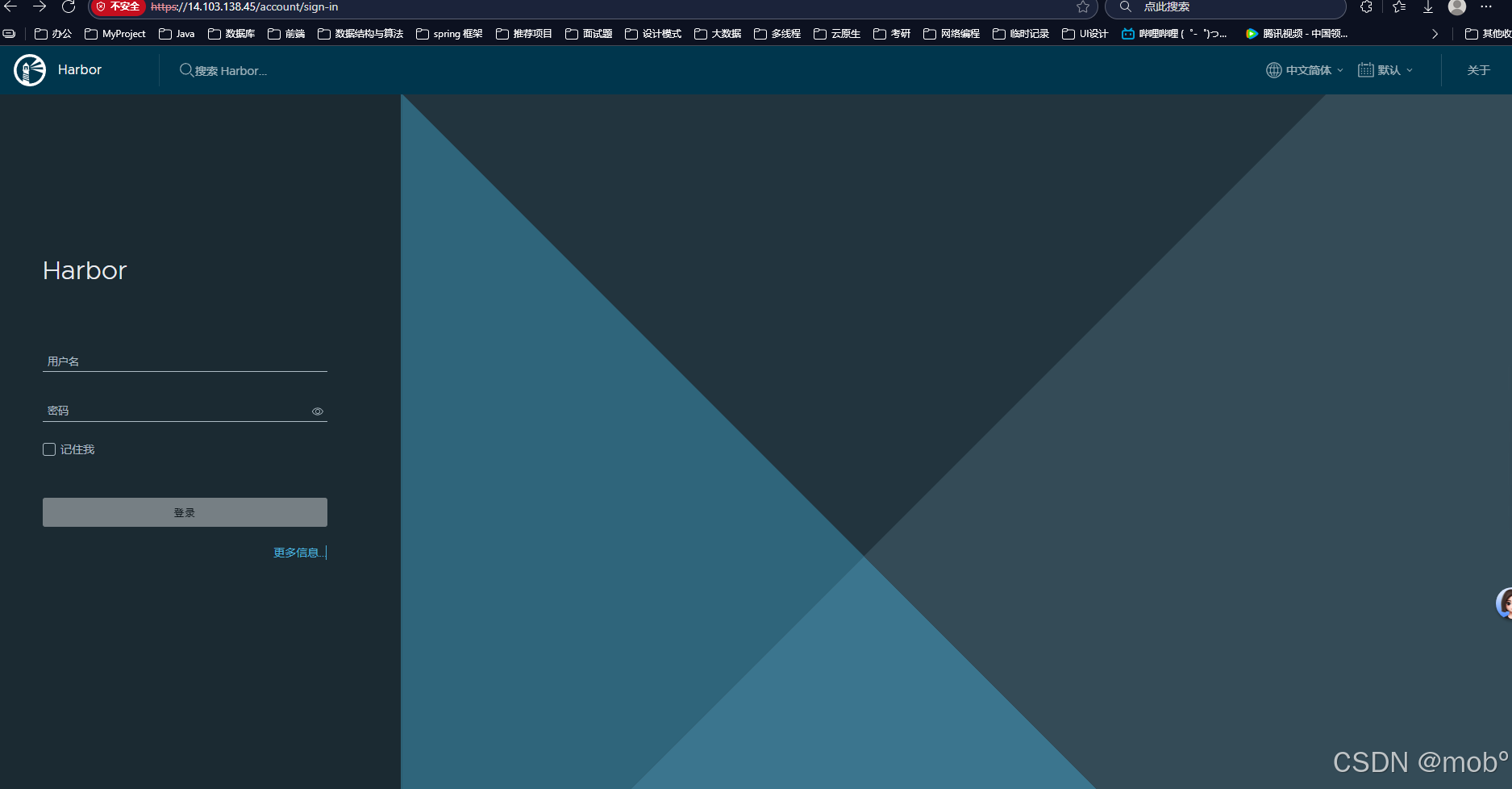Viewport: 1512px width, 789px height.
Task: Open the 考研 bookmark folder
Action: pyautogui.click(x=892, y=34)
